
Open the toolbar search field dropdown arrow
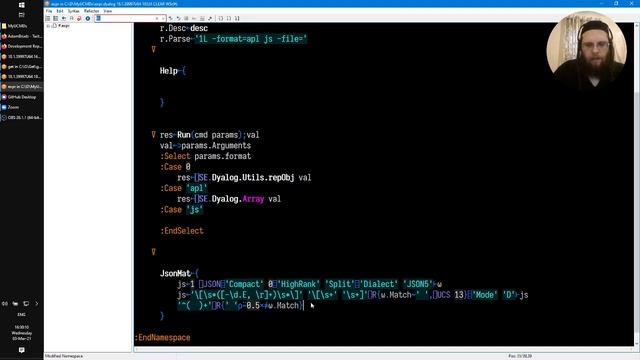coord(163,18)
